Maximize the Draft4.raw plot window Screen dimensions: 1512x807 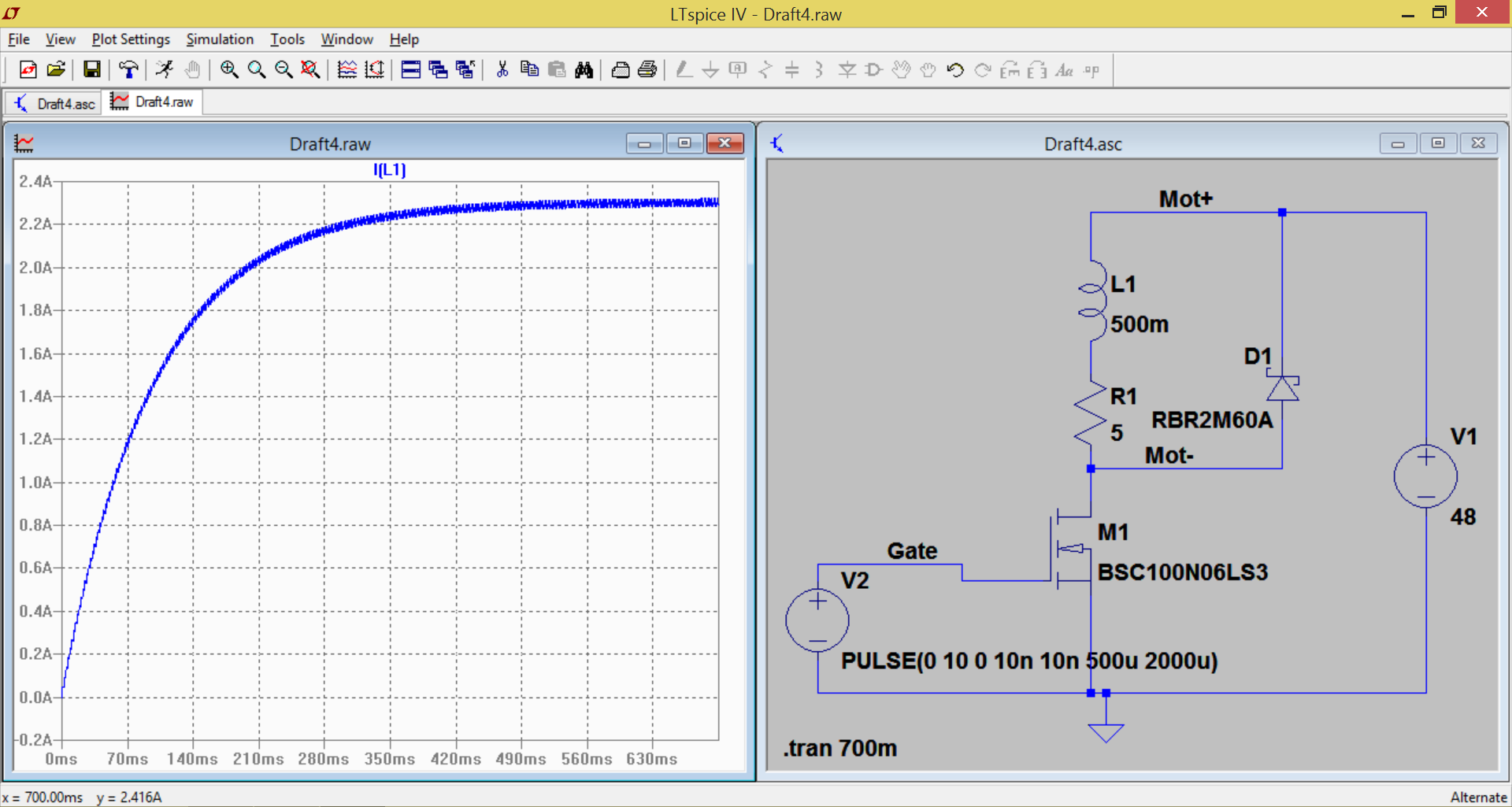(x=684, y=143)
